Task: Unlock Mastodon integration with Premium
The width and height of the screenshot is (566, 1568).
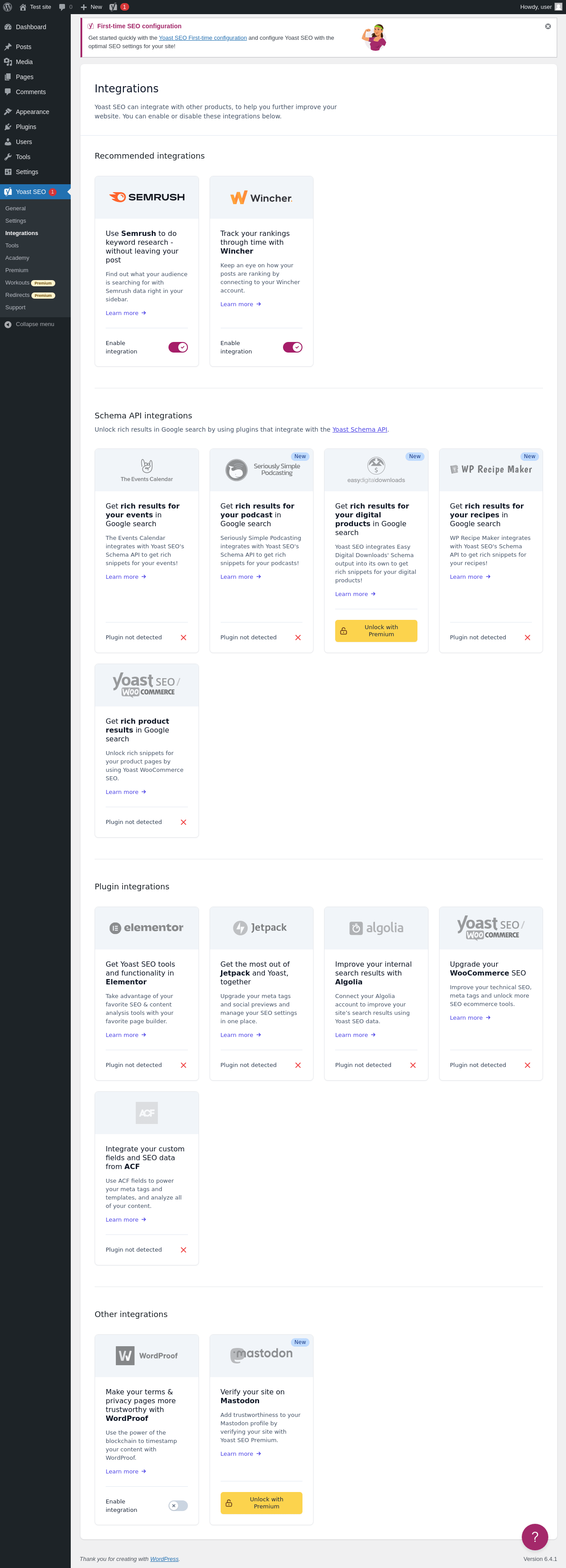Action: point(261,1503)
